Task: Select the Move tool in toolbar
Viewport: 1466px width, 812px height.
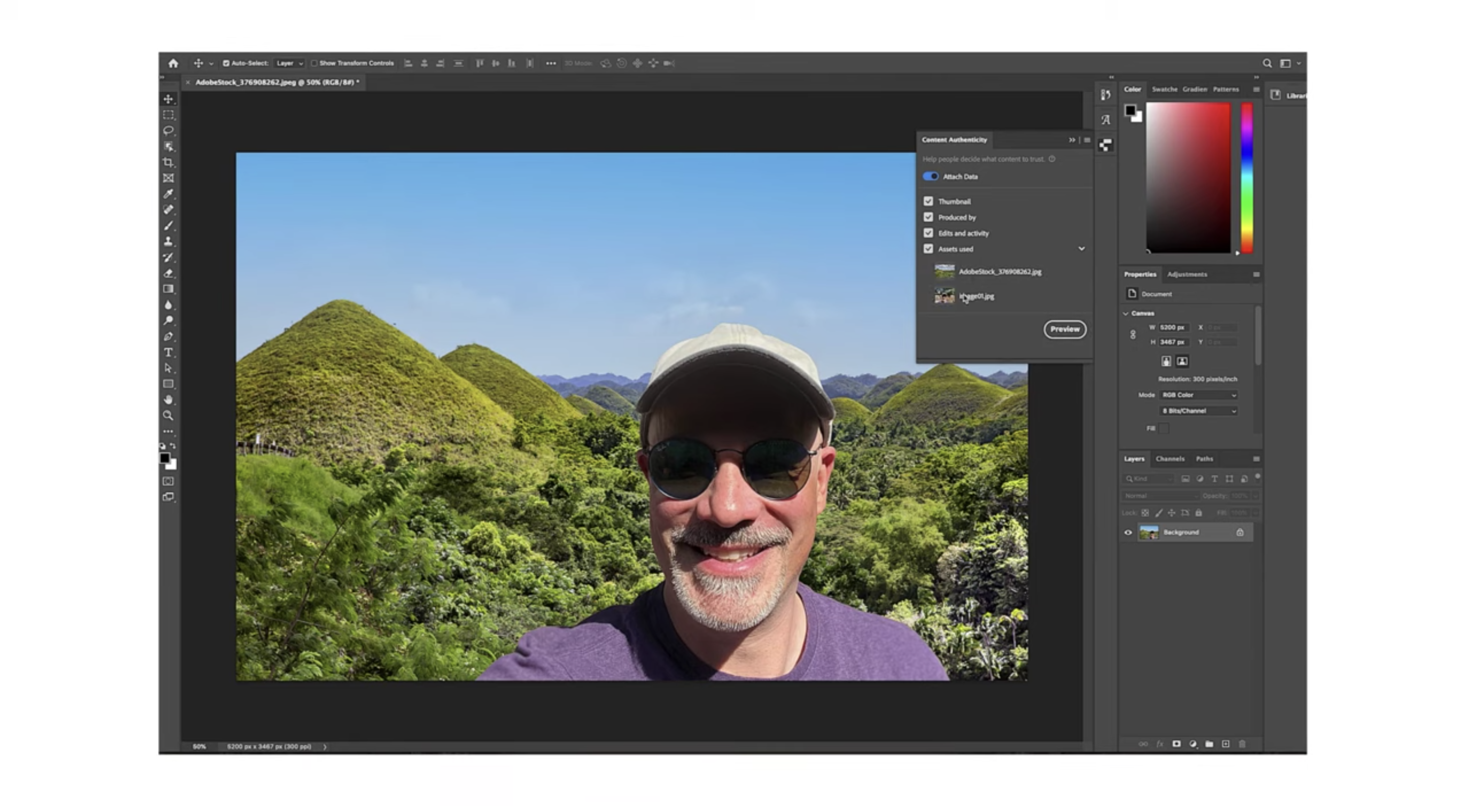Action: 168,99
